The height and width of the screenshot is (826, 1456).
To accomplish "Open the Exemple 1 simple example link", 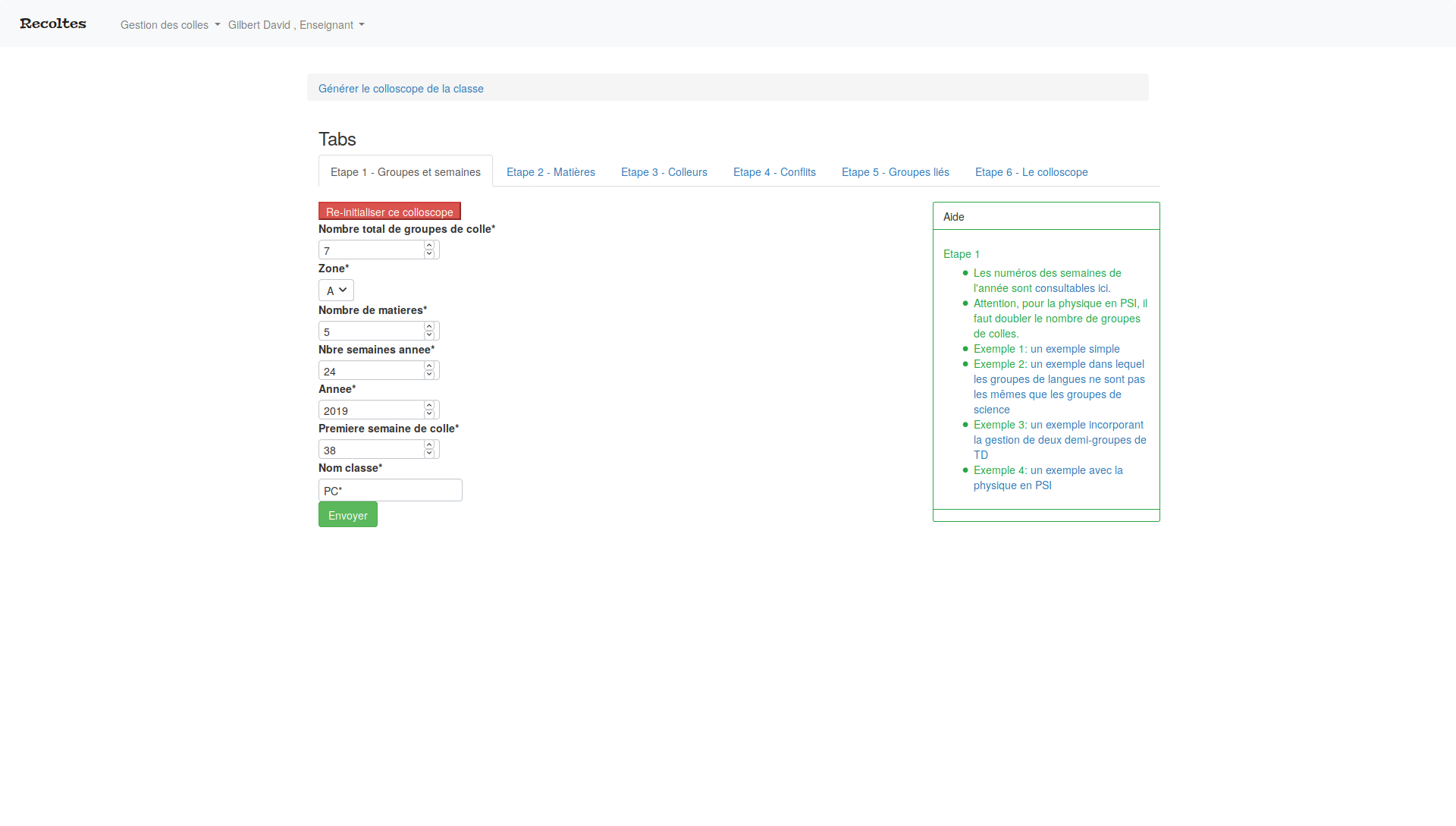I will [1075, 349].
